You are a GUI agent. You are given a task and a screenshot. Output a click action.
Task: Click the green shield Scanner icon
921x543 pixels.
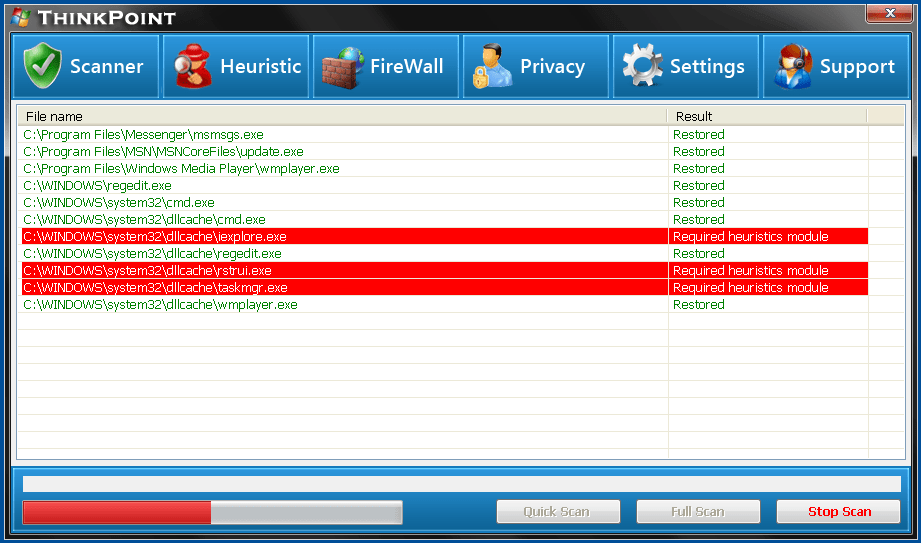(x=42, y=67)
